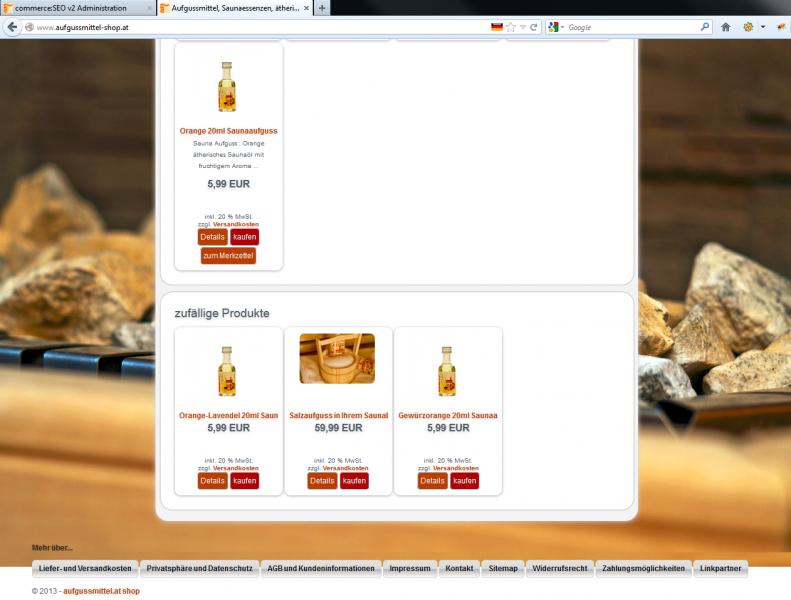
Task: Expand the address bar history dropdown arrow
Action: tap(522, 27)
